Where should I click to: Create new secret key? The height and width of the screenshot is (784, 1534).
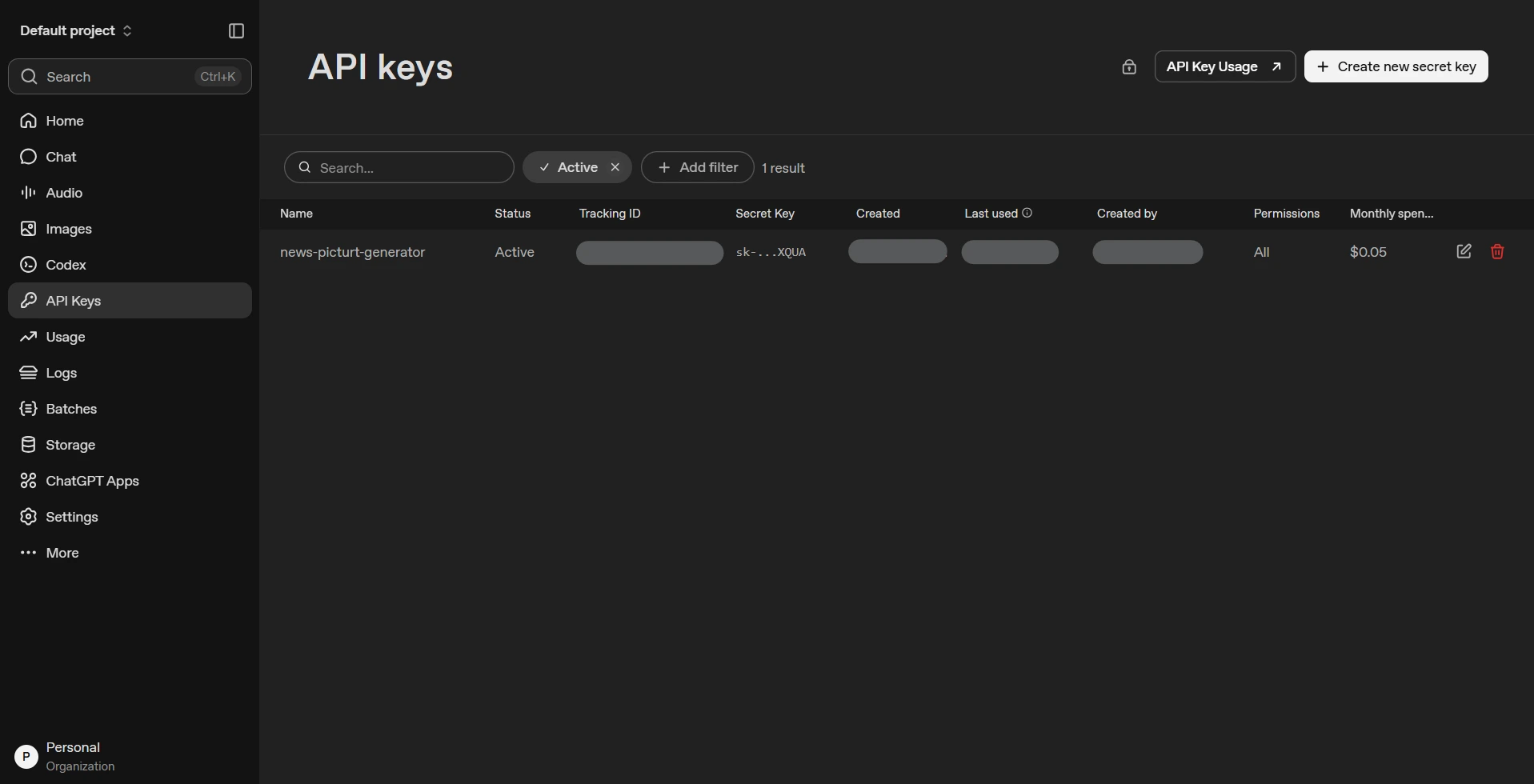1396,66
